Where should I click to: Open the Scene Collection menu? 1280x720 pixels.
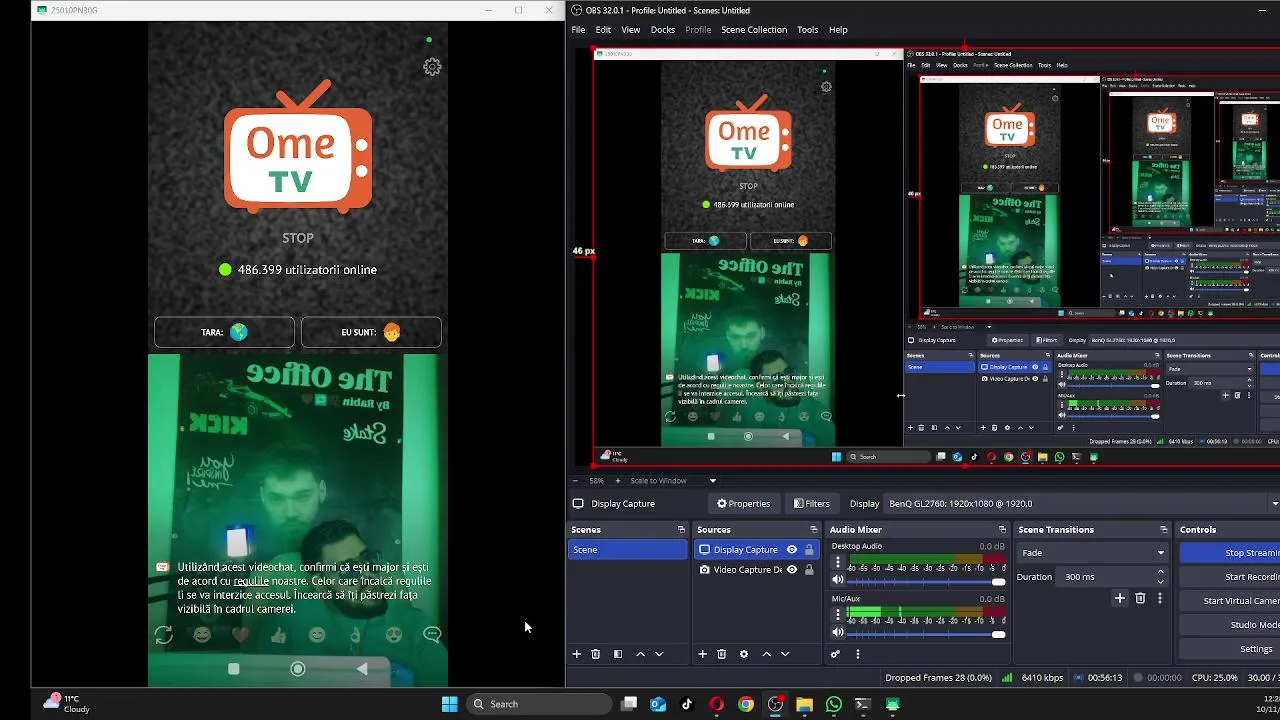click(754, 29)
